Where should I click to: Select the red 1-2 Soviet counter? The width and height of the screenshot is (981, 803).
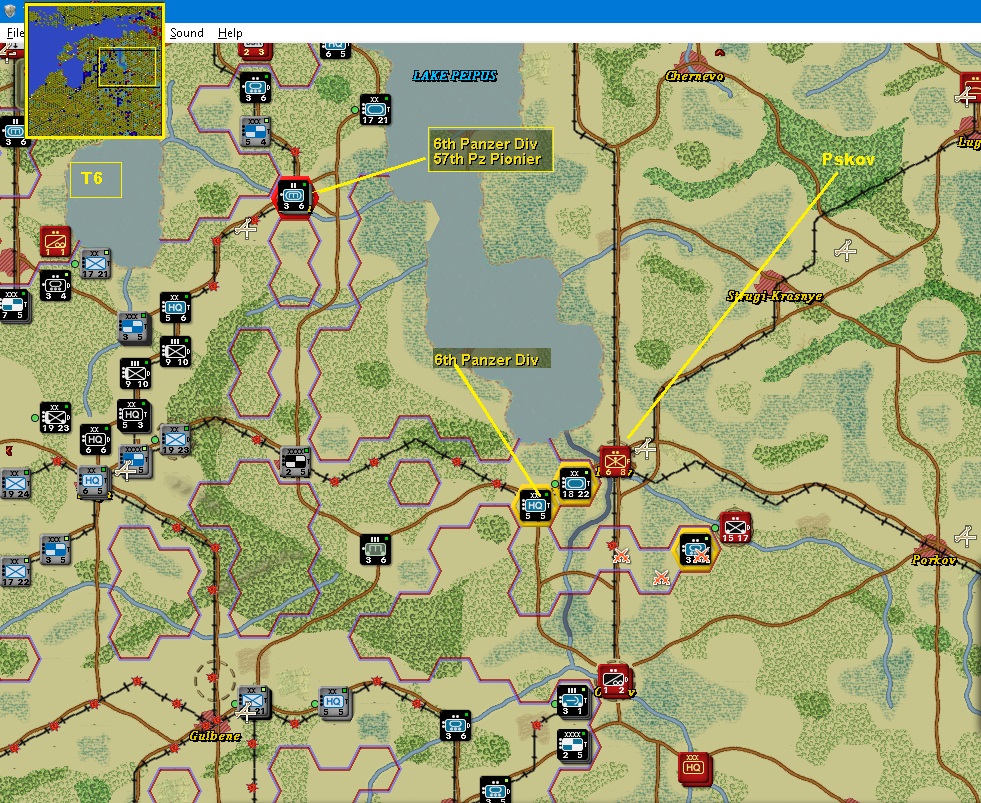pyautogui.click(x=614, y=681)
